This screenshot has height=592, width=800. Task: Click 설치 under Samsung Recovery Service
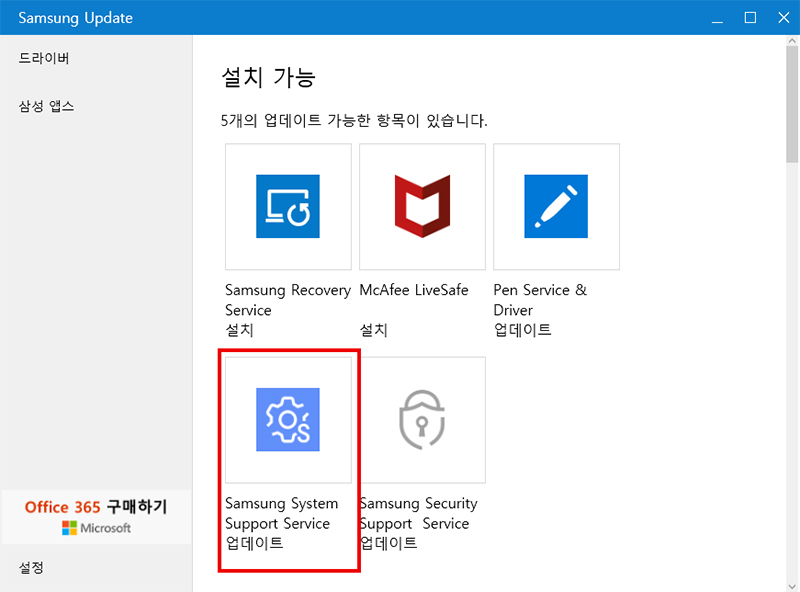pos(239,330)
